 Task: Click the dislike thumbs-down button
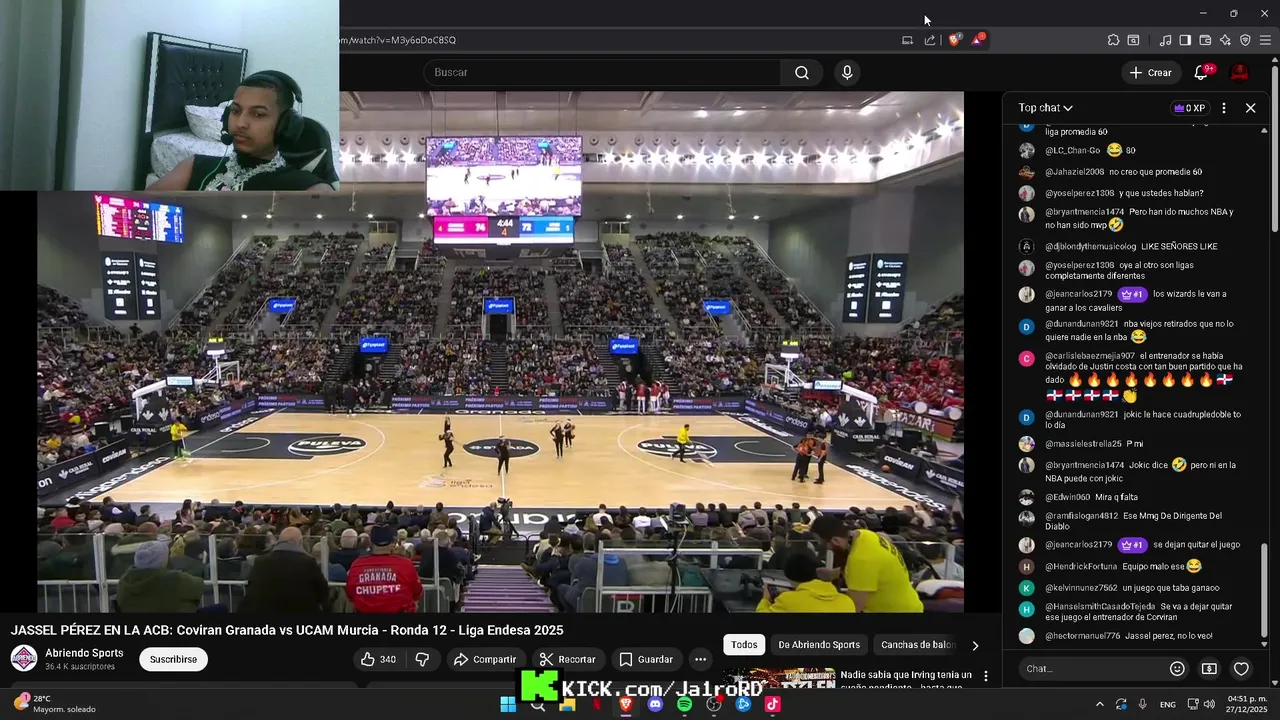pos(422,659)
